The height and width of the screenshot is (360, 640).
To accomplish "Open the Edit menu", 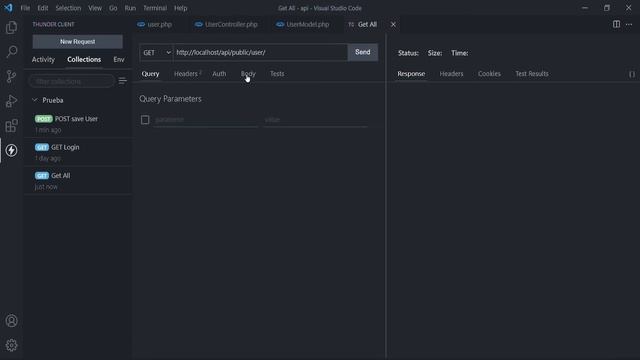I will [43, 8].
